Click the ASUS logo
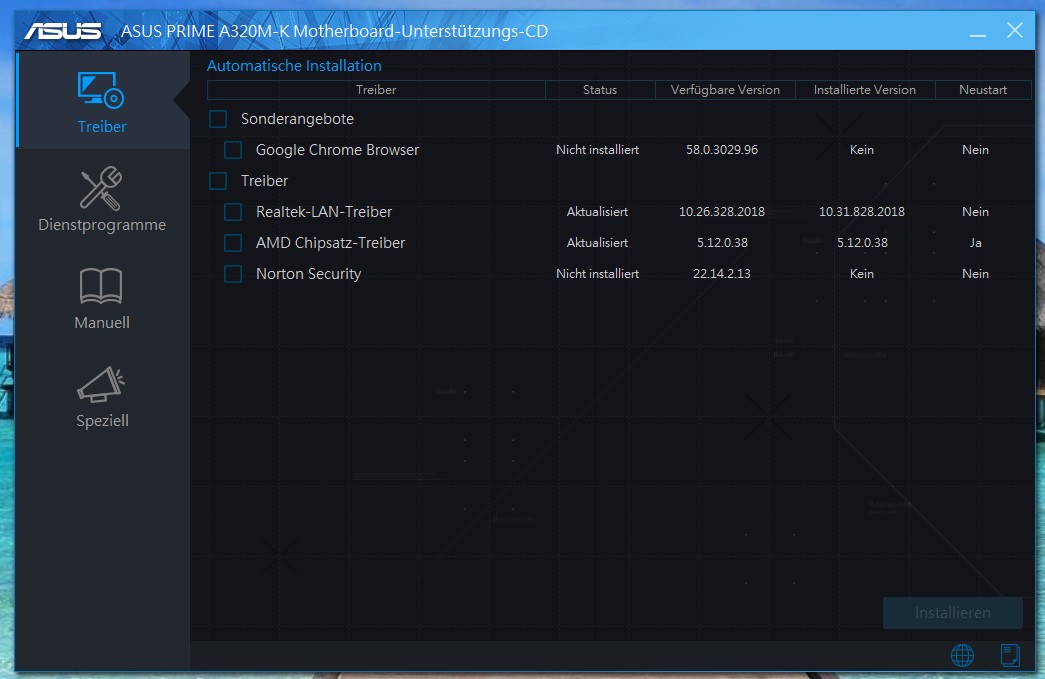Screen dimensions: 1045x679 click(x=63, y=31)
